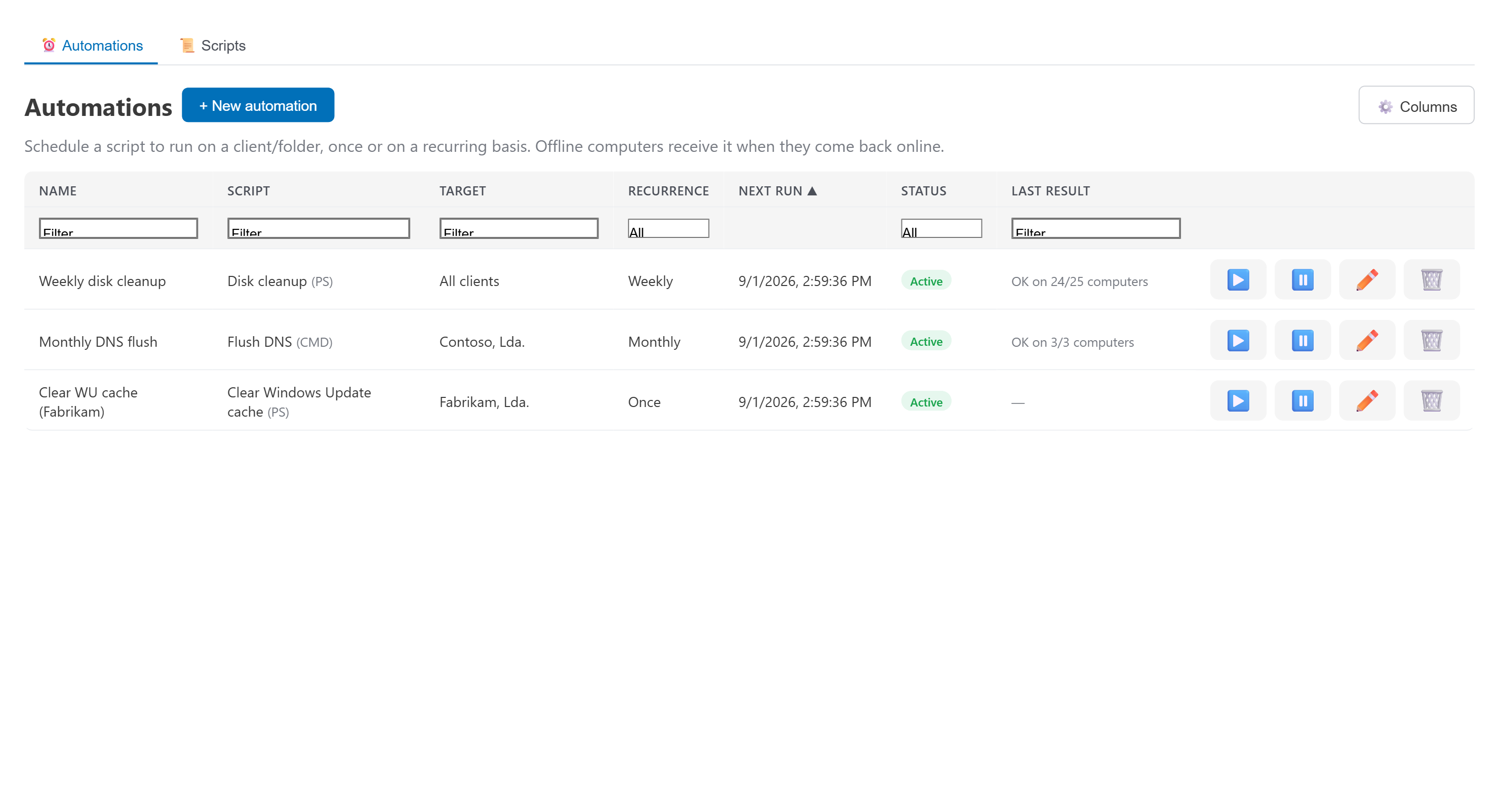Open the Columns settings button
This screenshot has height=812, width=1499.
[x=1416, y=106]
